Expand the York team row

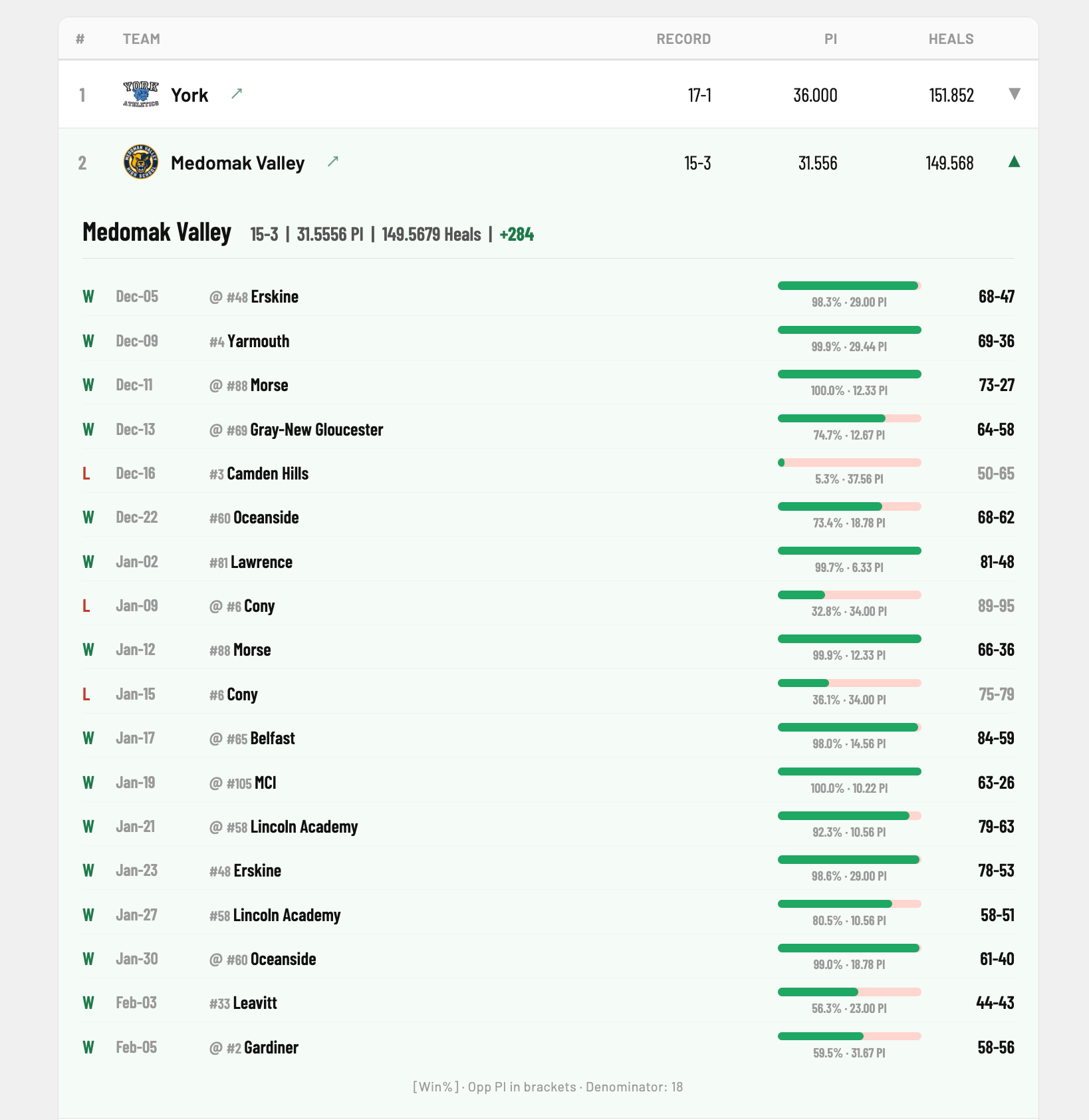1014,94
